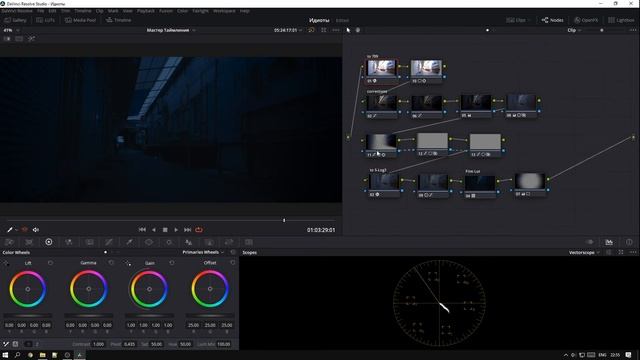Viewport: 640px width, 360px height.
Task: Toggle the Lightbox view
Action: tap(621, 20)
